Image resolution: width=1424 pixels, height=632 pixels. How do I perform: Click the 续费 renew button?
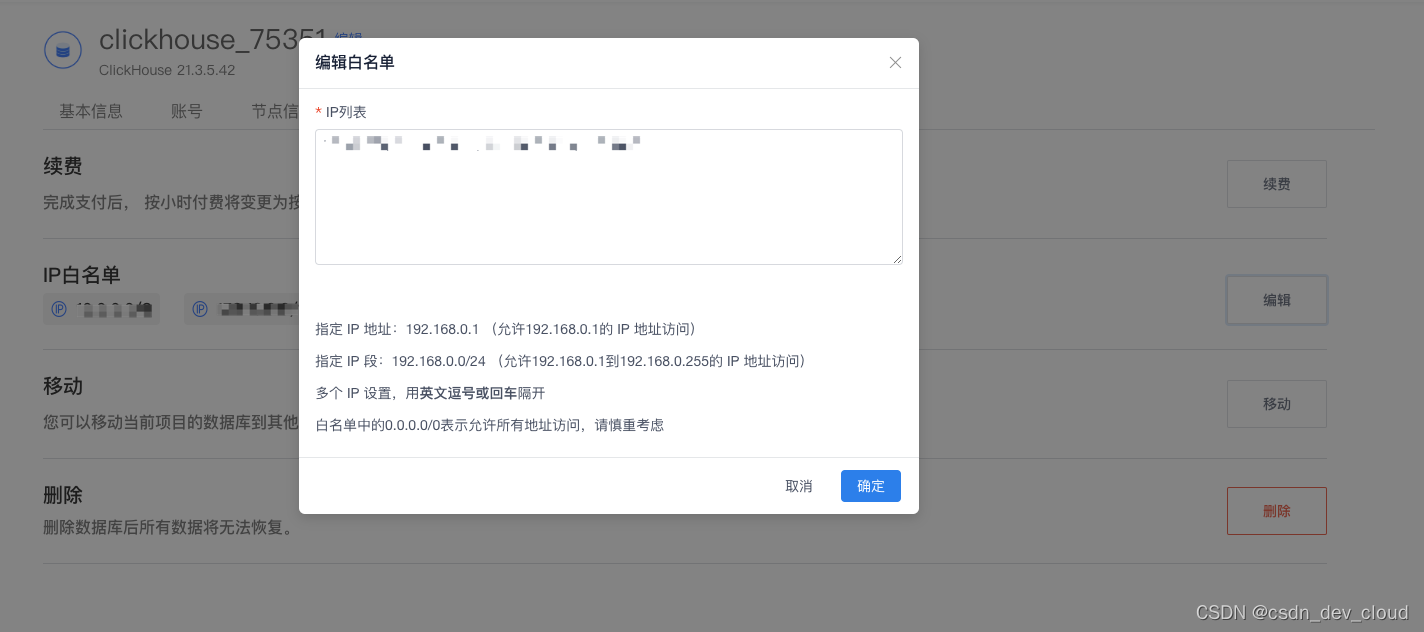click(x=1277, y=184)
